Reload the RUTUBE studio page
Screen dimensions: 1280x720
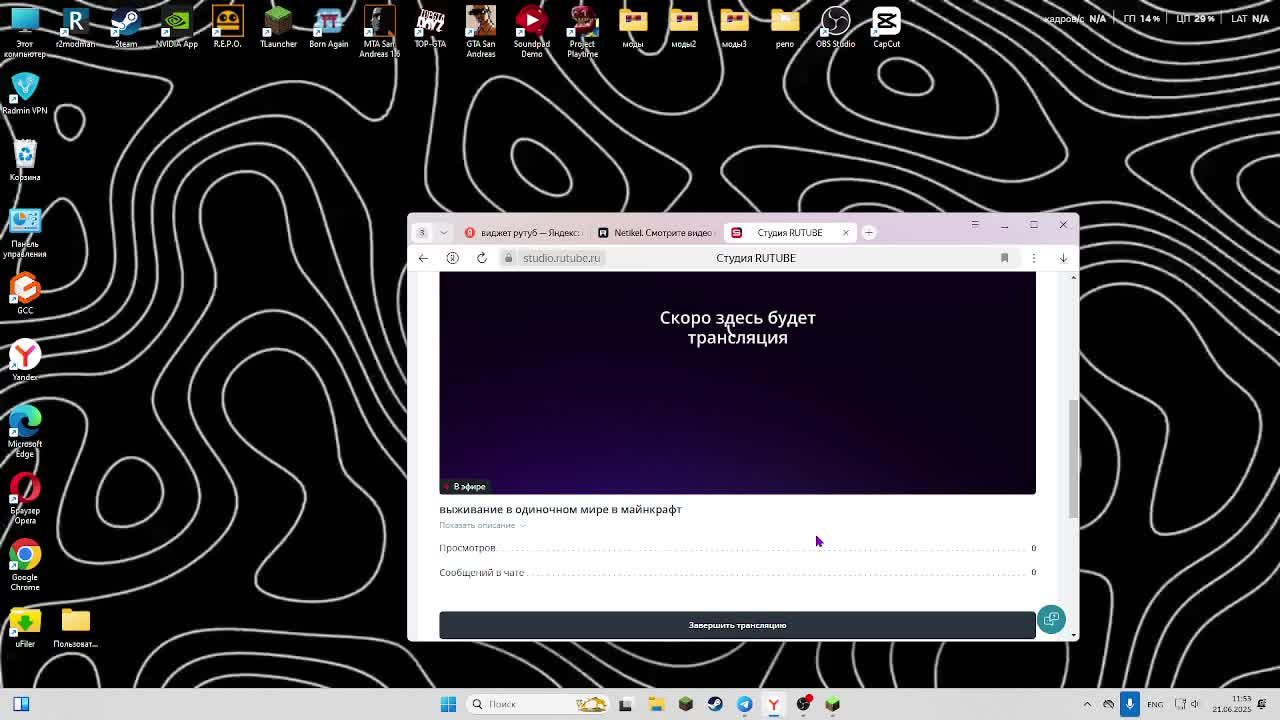click(482, 258)
